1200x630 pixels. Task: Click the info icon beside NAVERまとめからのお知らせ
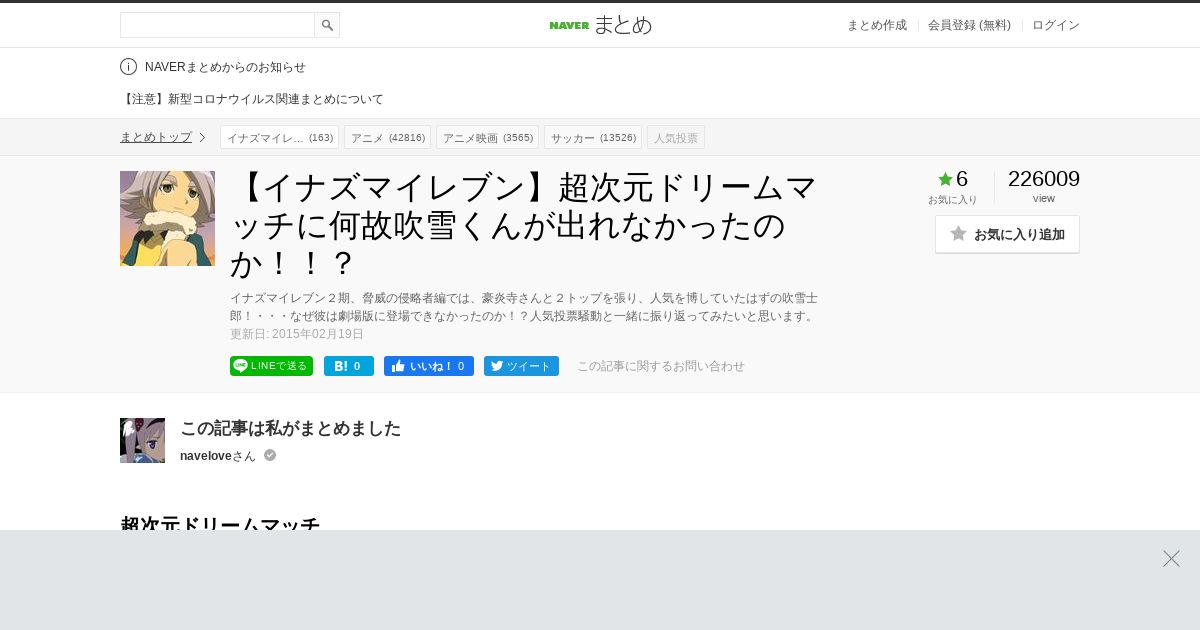128,67
